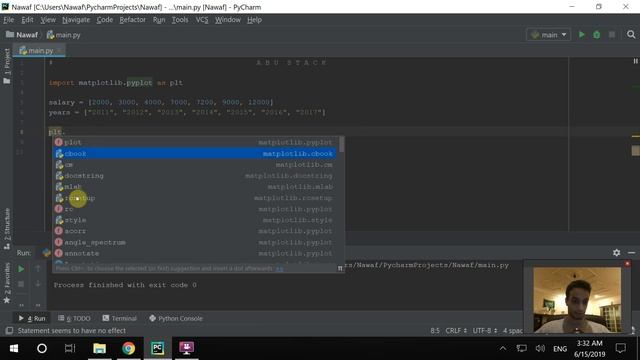The width and height of the screenshot is (640, 360).
Task: Open the volume control in system tray
Action: pyautogui.click(x=540, y=349)
